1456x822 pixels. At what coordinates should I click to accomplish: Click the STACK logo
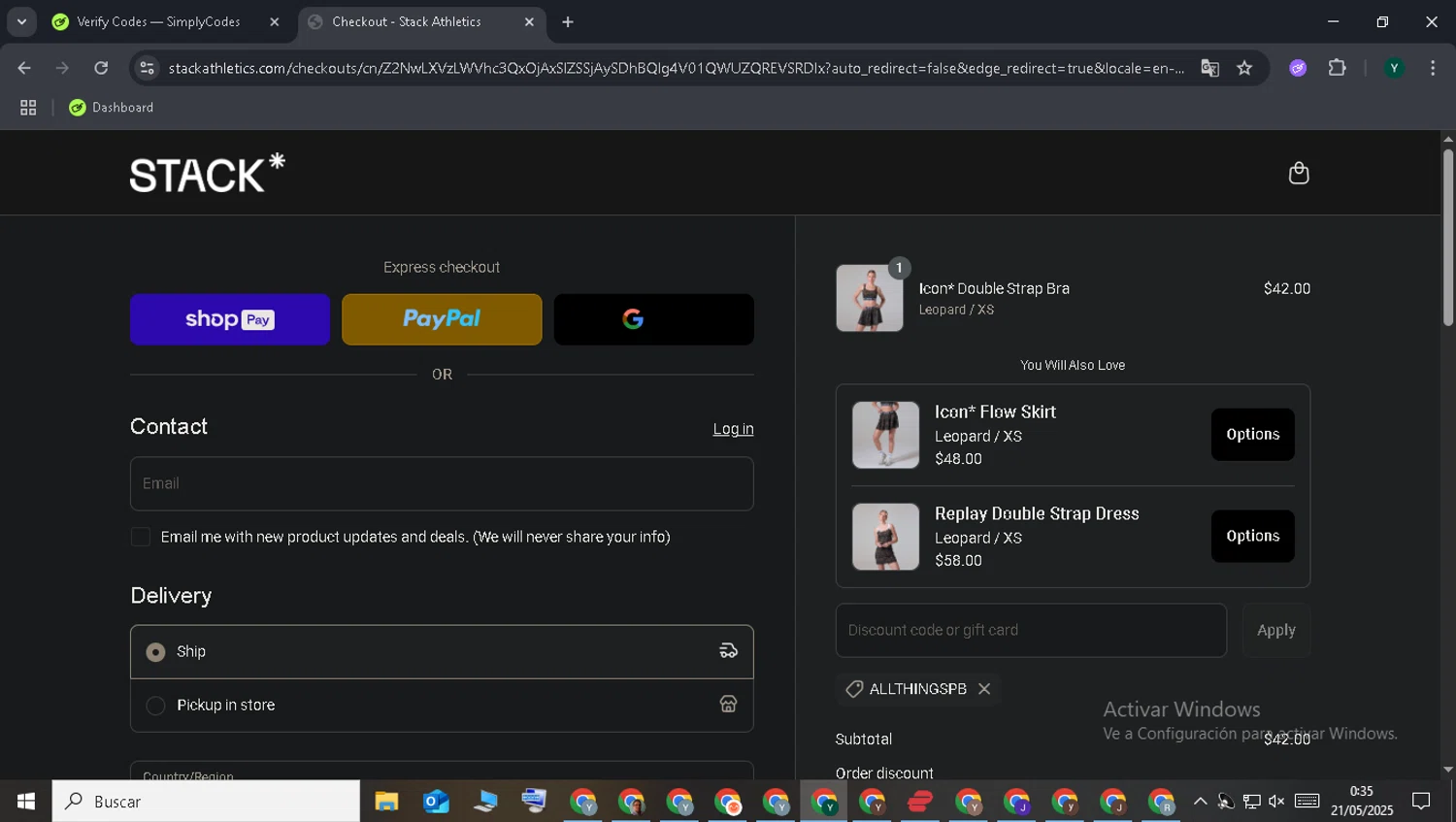coord(208,173)
